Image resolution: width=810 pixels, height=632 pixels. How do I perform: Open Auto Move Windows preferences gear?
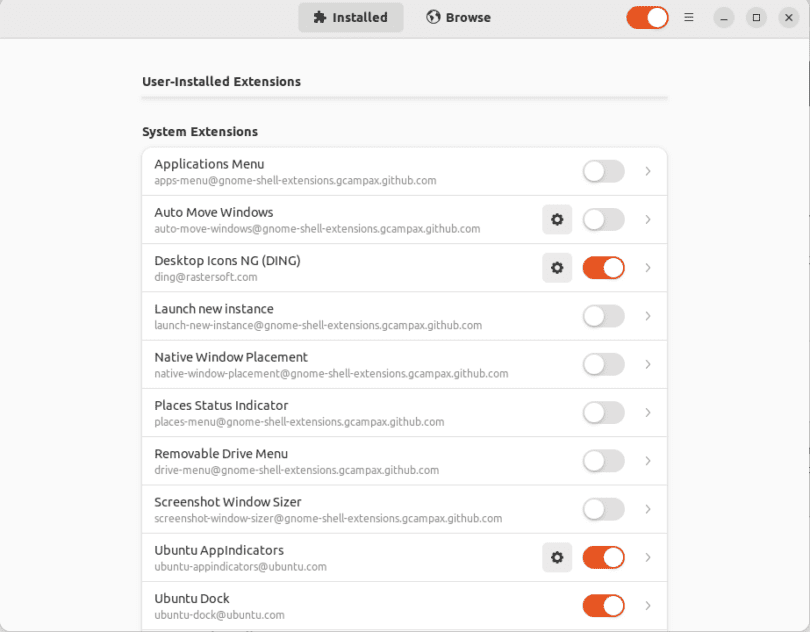557,219
